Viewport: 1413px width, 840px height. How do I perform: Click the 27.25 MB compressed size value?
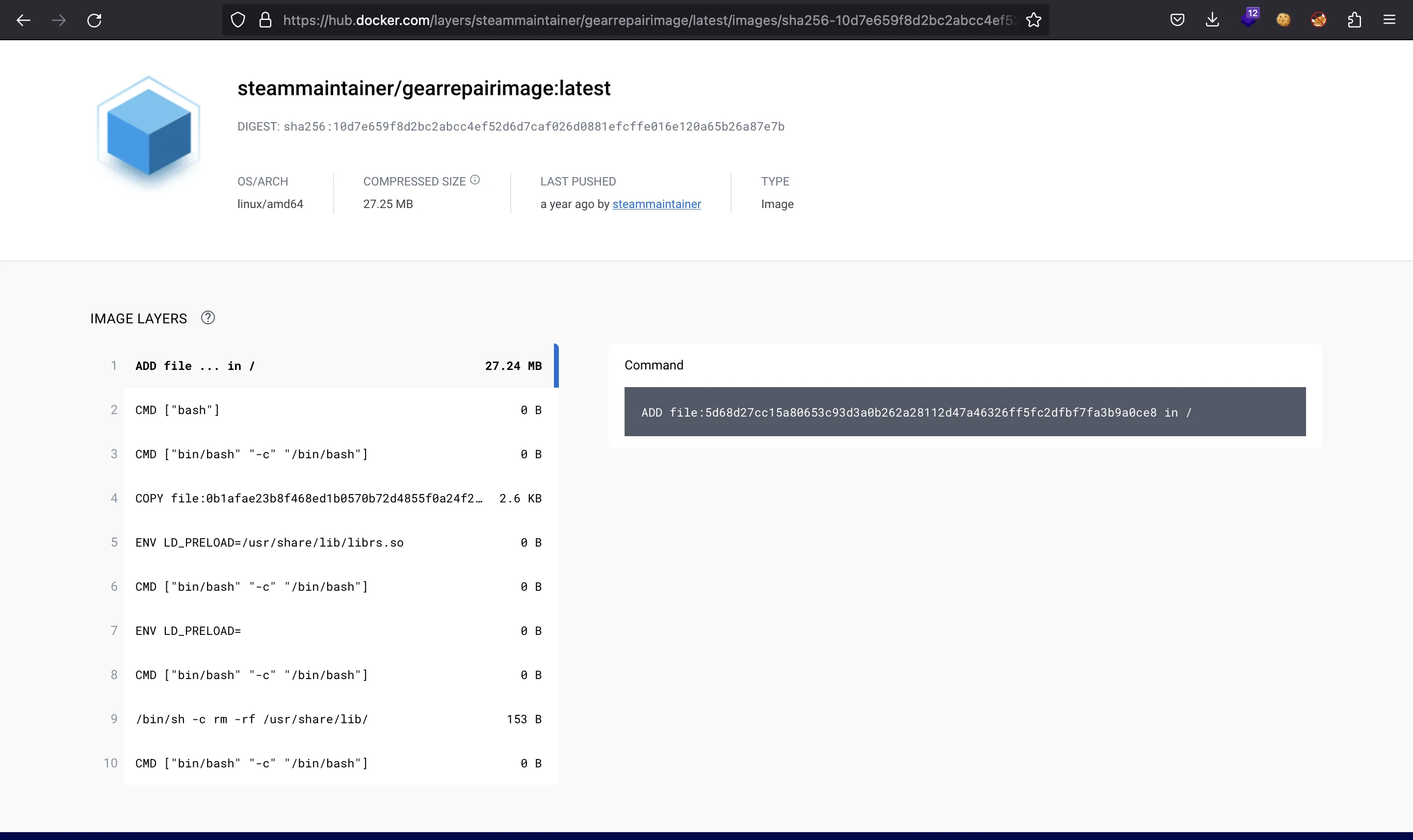coord(388,204)
